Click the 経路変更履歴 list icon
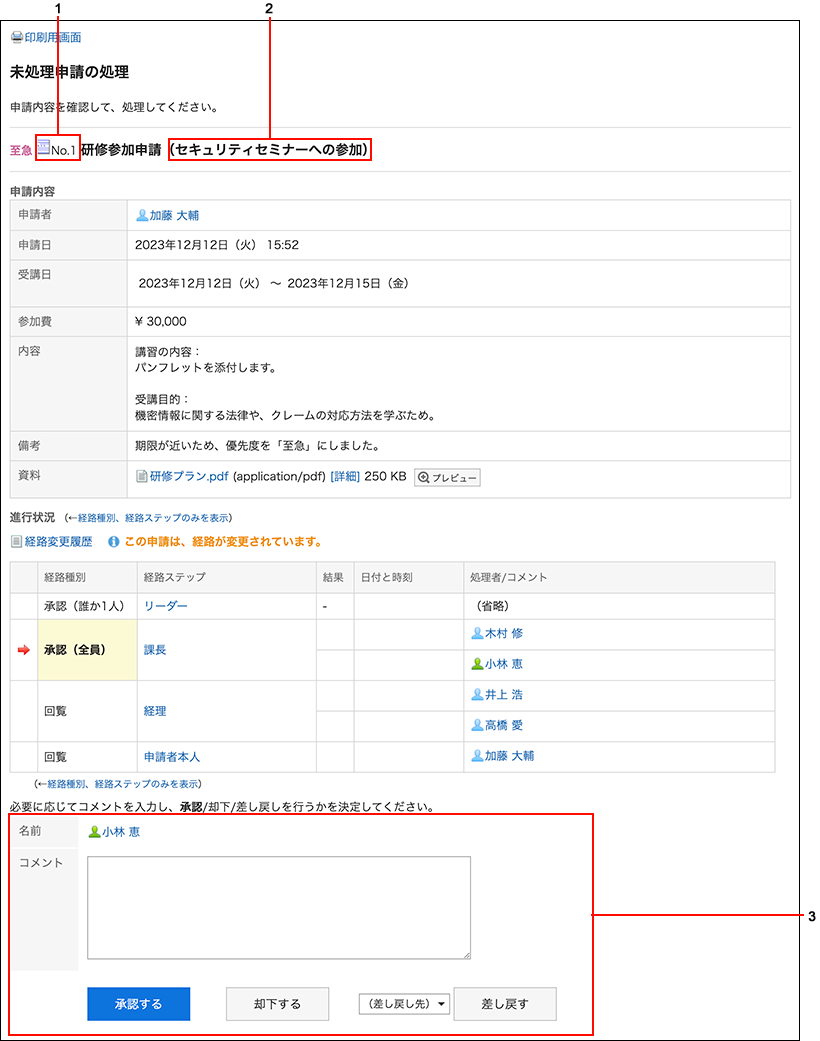 (x=17, y=542)
